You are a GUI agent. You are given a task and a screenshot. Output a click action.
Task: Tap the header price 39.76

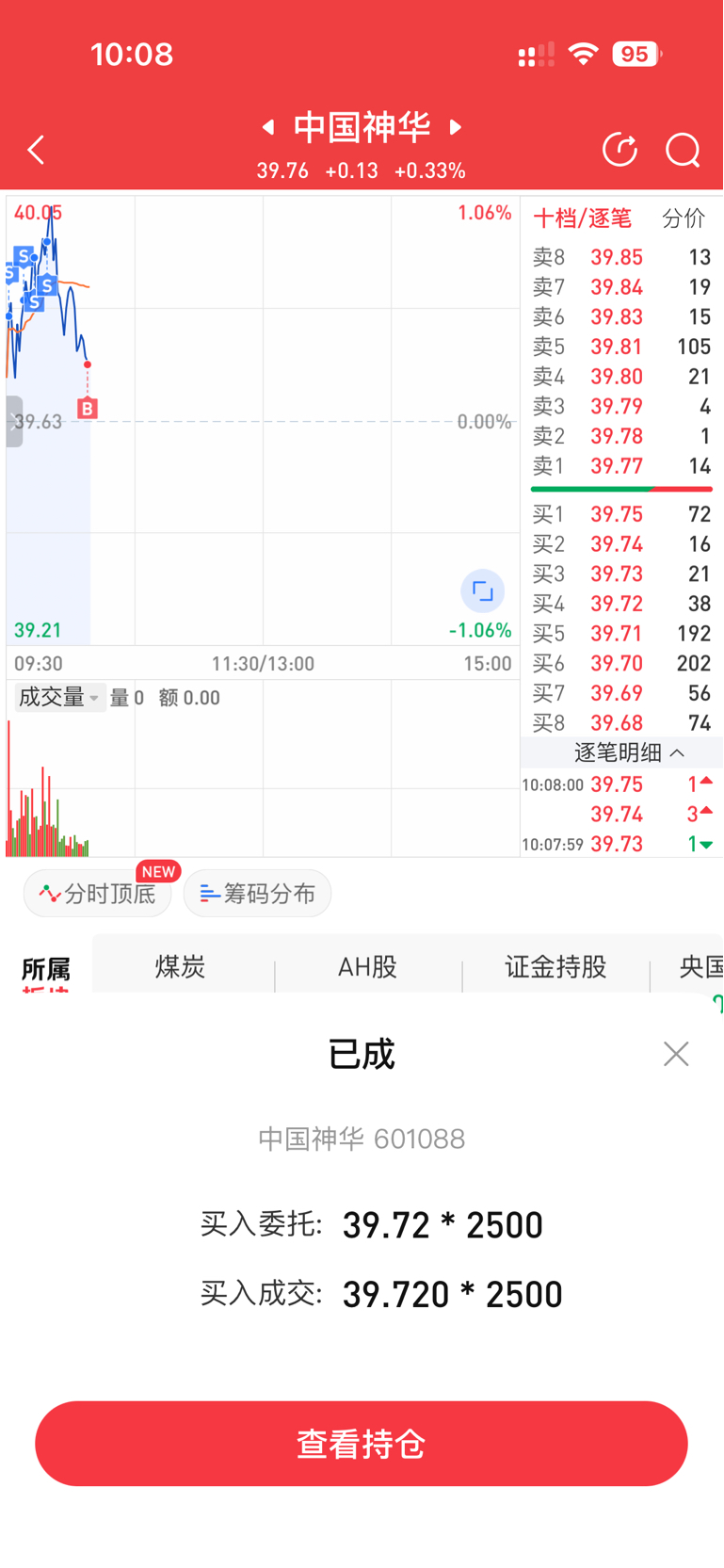click(x=282, y=170)
